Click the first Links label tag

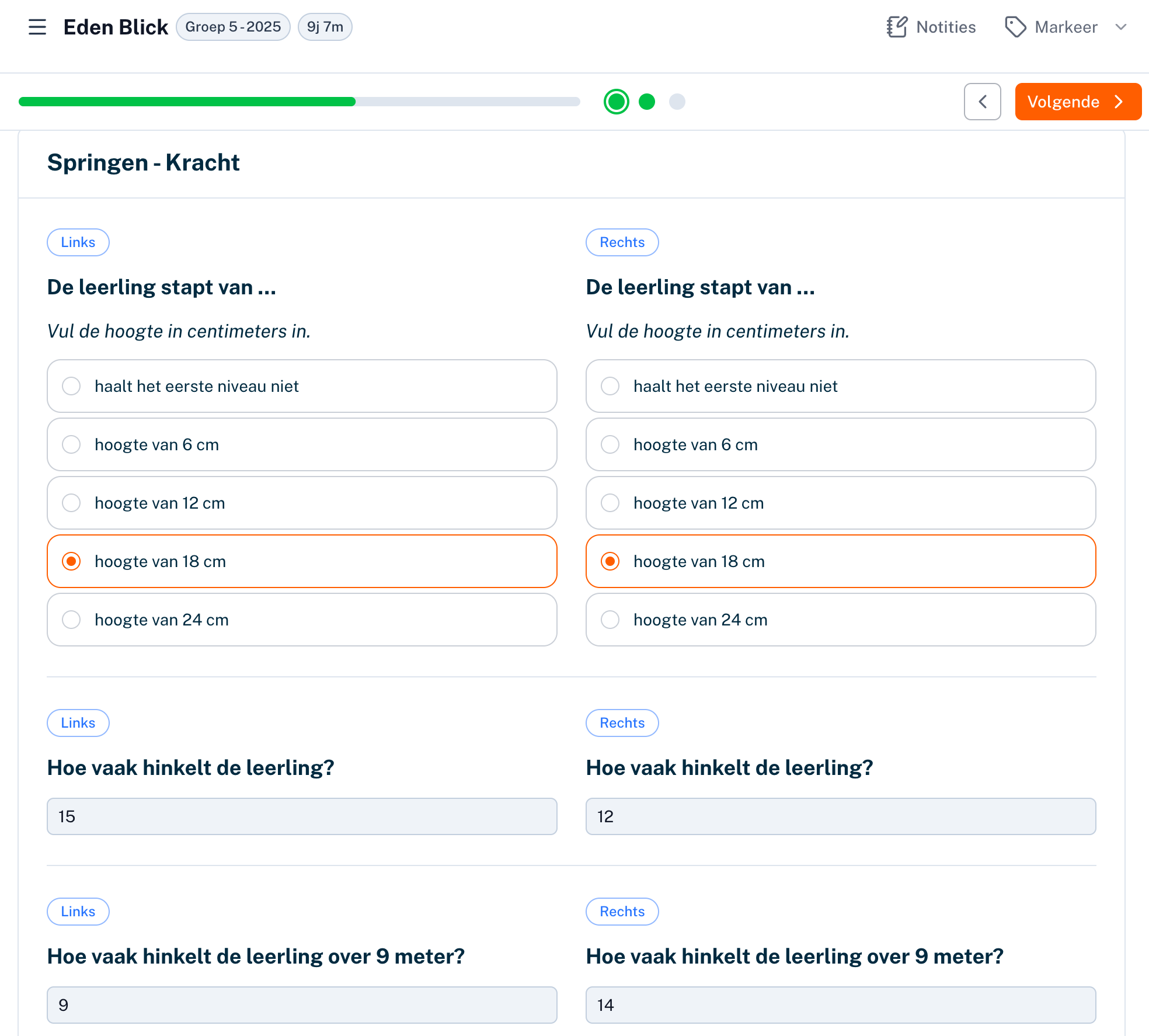click(78, 242)
